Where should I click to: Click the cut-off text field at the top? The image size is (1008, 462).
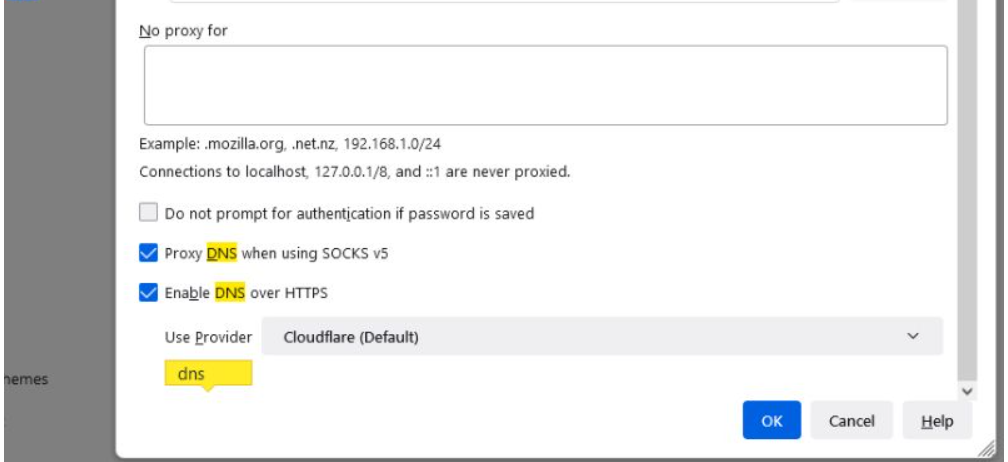(x=500, y=1)
